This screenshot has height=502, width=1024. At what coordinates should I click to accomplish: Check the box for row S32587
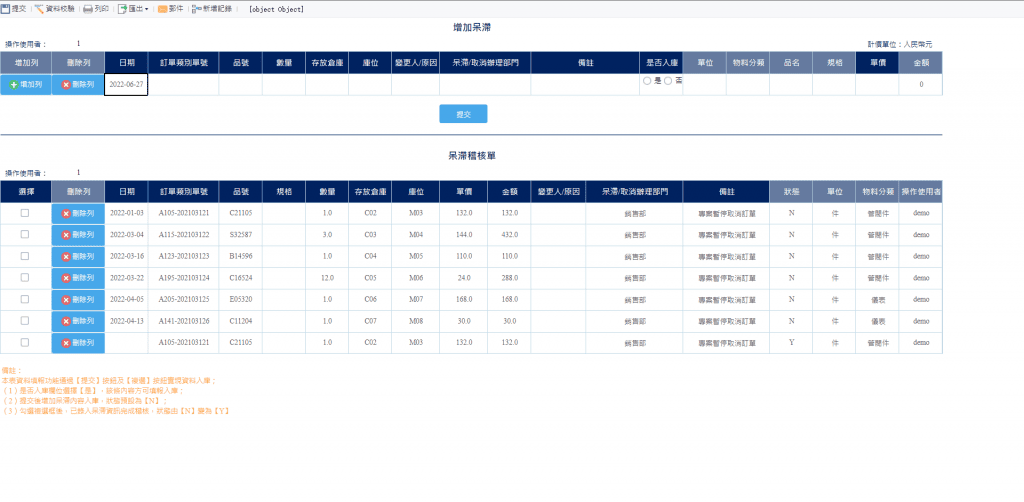pos(25,234)
